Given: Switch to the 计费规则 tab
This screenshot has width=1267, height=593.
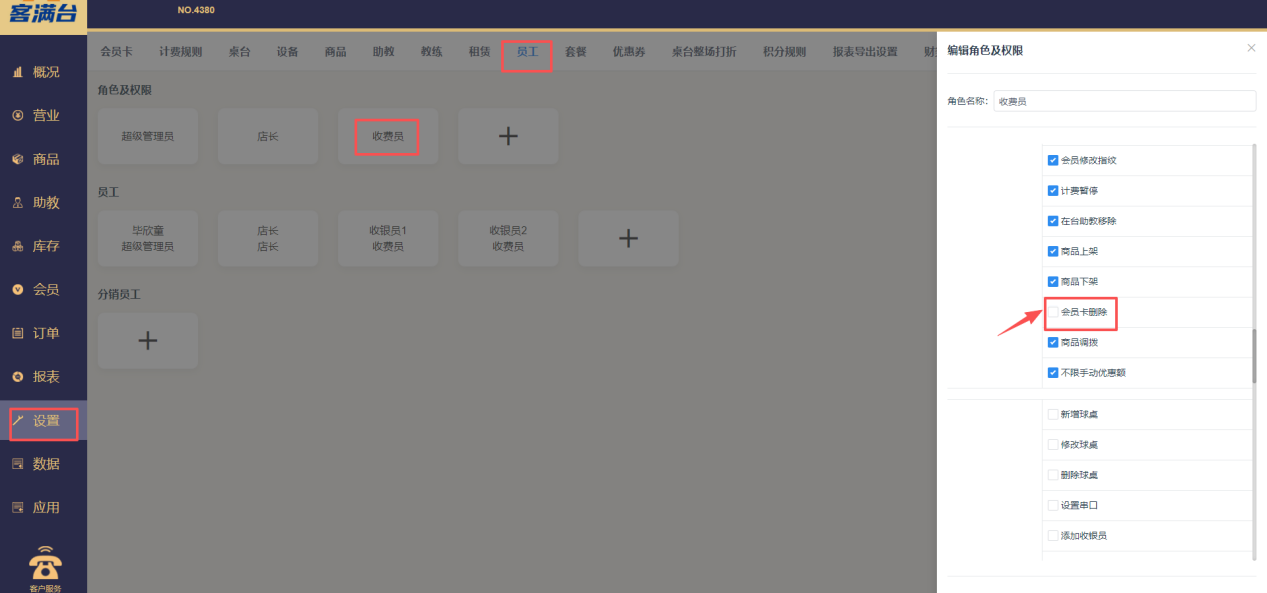Looking at the screenshot, I should point(180,51).
